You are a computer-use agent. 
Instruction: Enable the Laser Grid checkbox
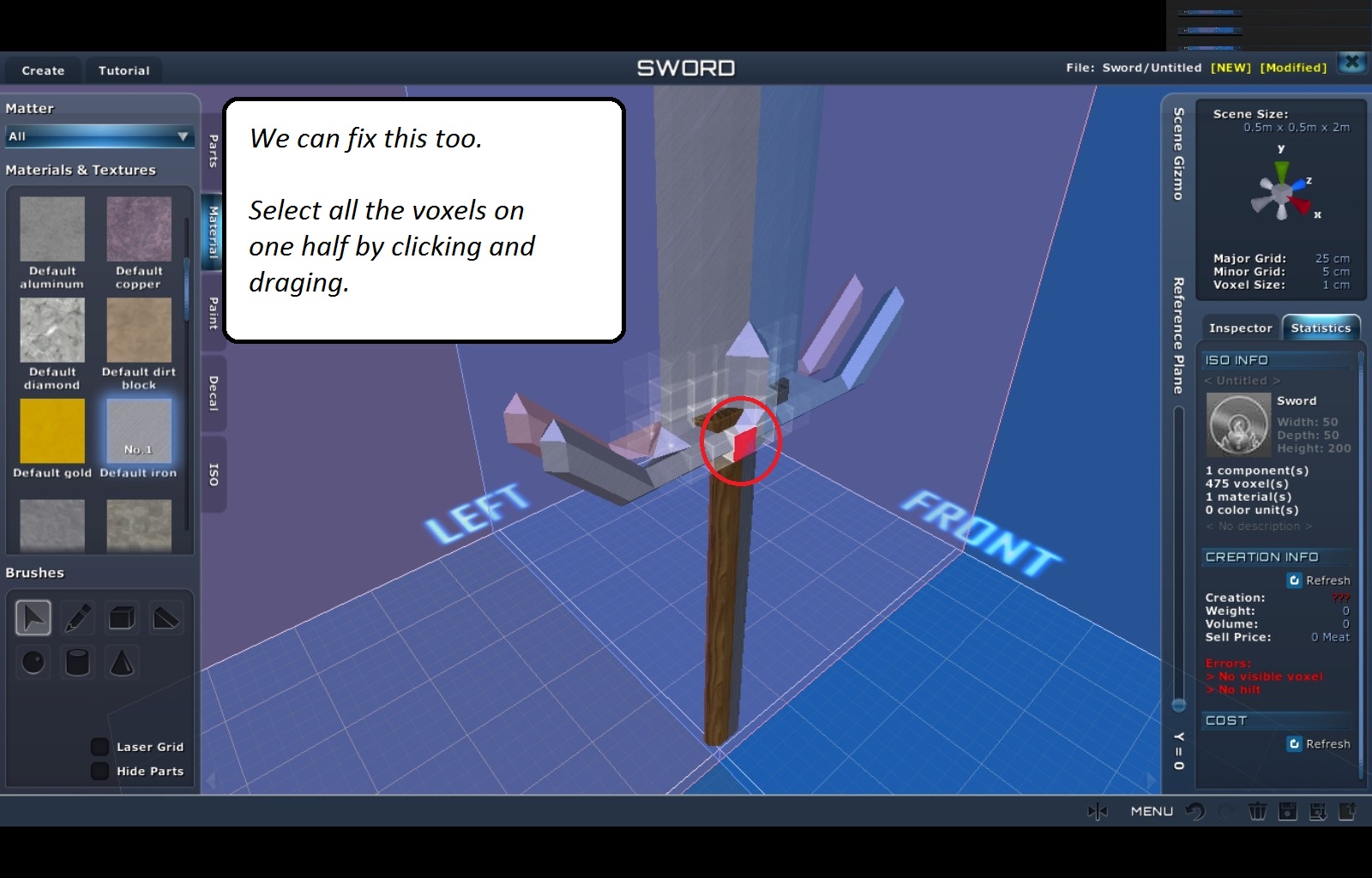100,747
